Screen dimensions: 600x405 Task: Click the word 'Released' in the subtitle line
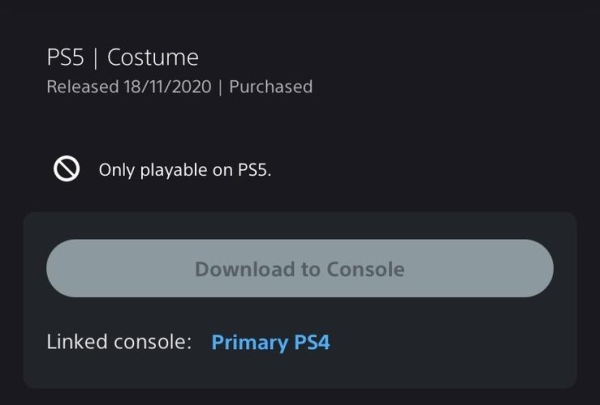(83, 87)
